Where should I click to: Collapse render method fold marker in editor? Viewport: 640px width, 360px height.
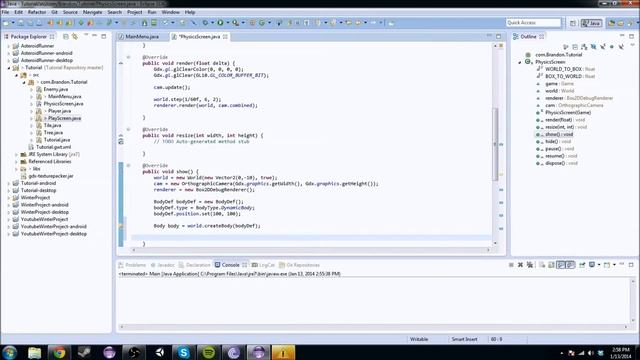click(128, 57)
